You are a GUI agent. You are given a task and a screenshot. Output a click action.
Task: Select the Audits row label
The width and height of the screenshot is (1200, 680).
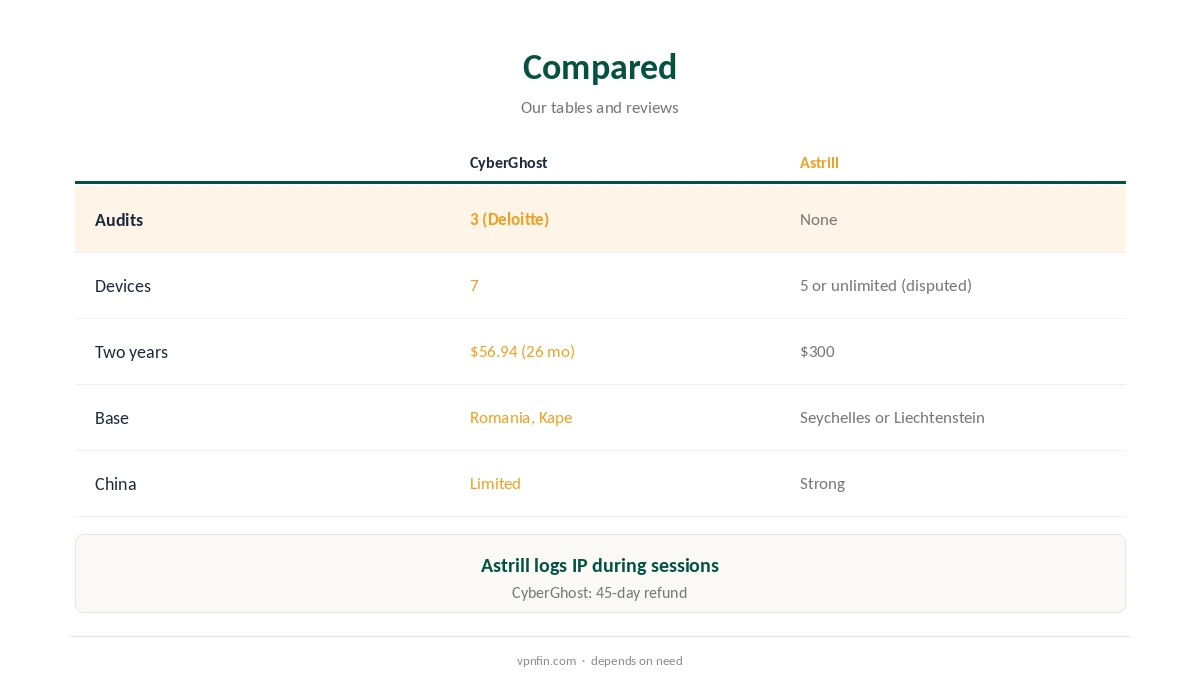pos(119,220)
